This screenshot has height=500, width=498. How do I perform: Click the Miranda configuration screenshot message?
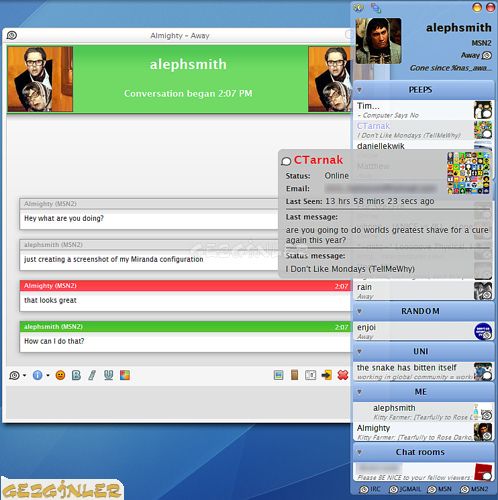114,259
